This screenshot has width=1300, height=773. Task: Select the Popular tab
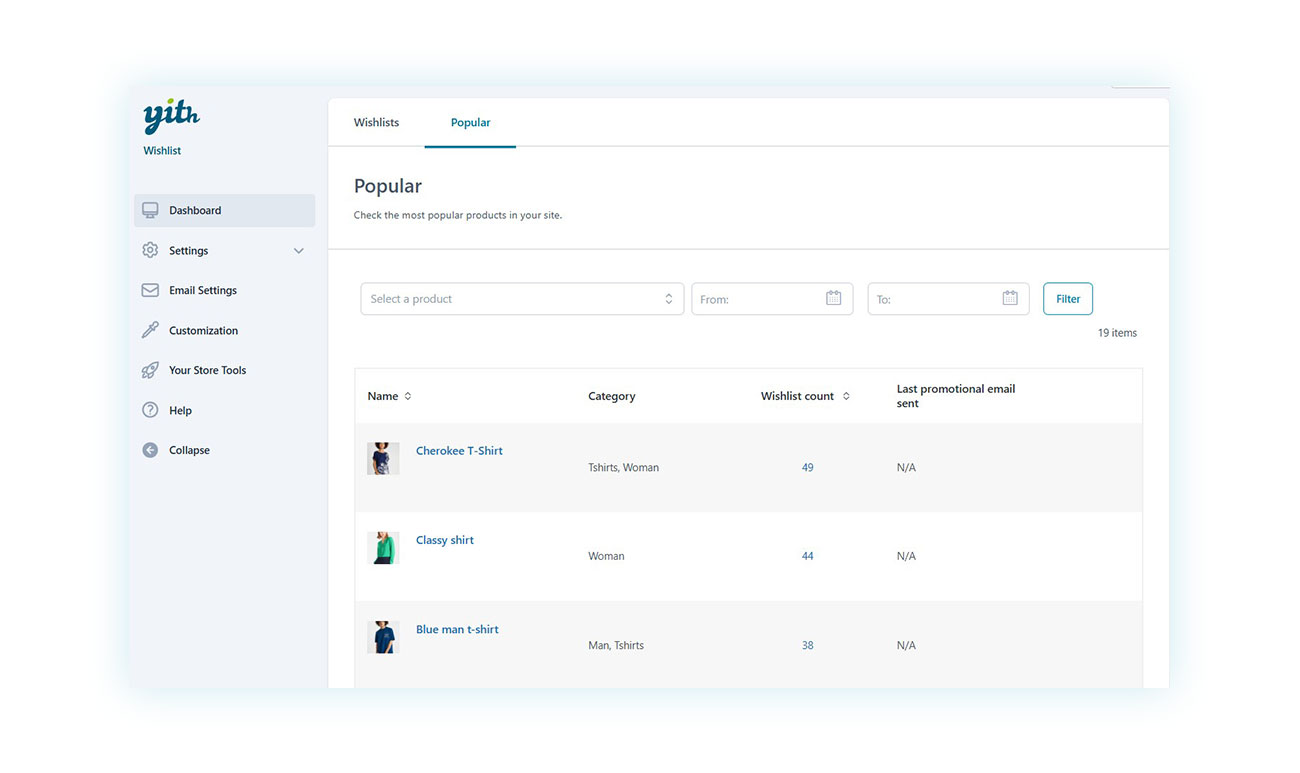pyautogui.click(x=470, y=122)
